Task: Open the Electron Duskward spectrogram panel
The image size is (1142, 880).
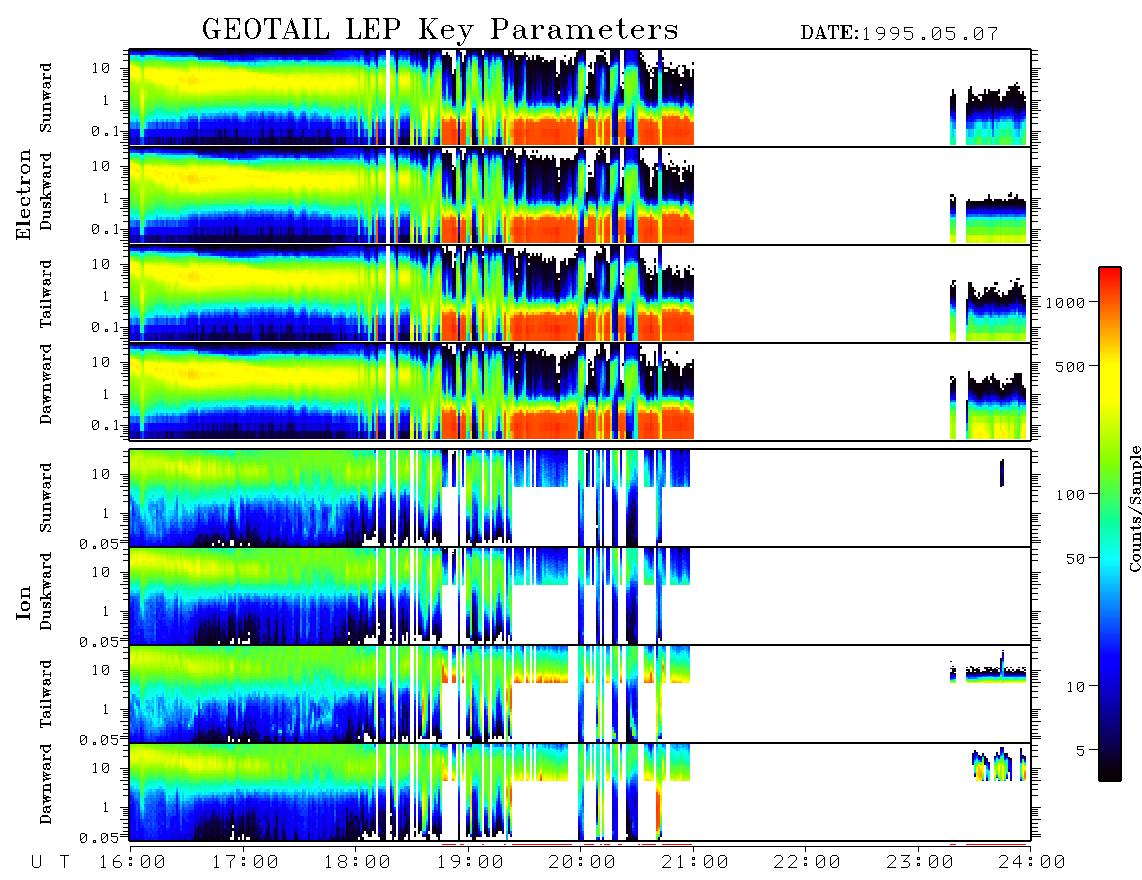Action: pos(580,195)
